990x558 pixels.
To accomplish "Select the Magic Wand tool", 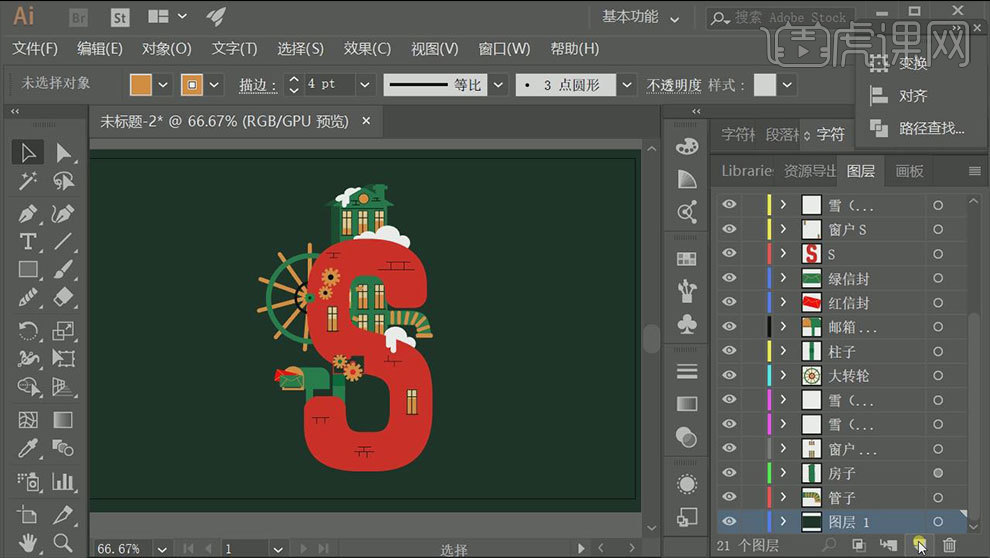I will coord(28,181).
